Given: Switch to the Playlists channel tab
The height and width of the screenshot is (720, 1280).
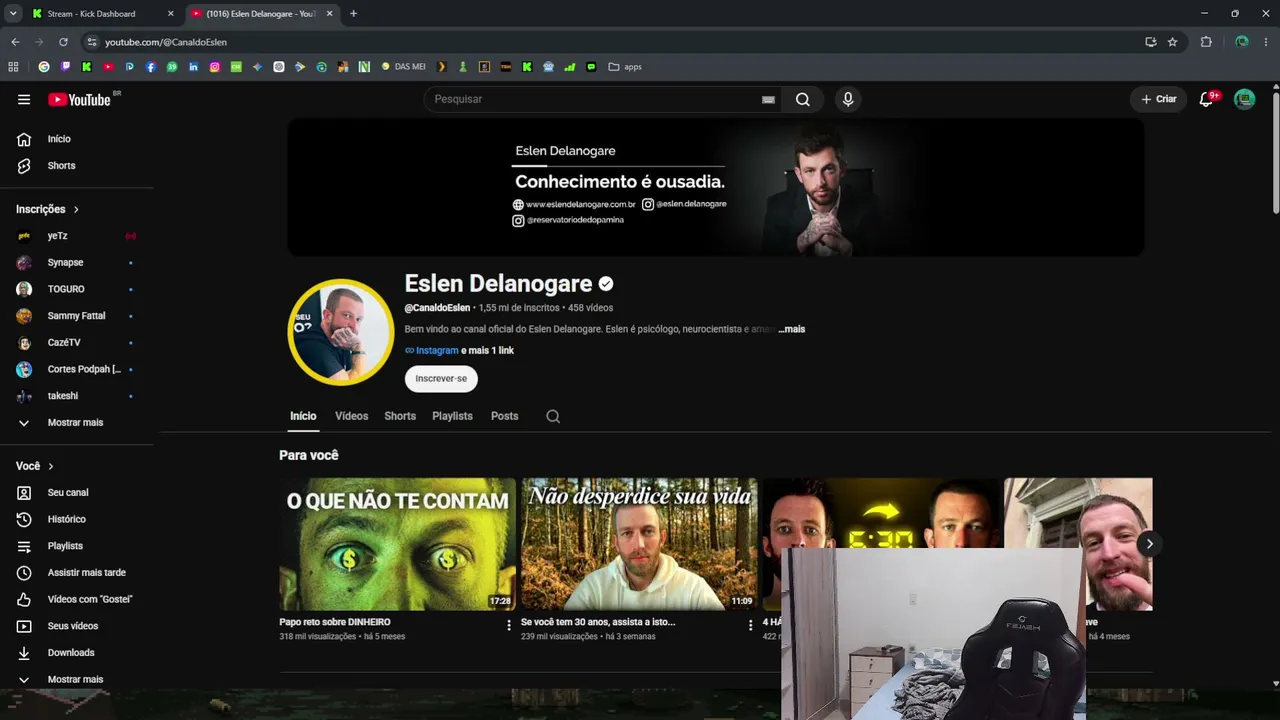Looking at the screenshot, I should pyautogui.click(x=452, y=416).
